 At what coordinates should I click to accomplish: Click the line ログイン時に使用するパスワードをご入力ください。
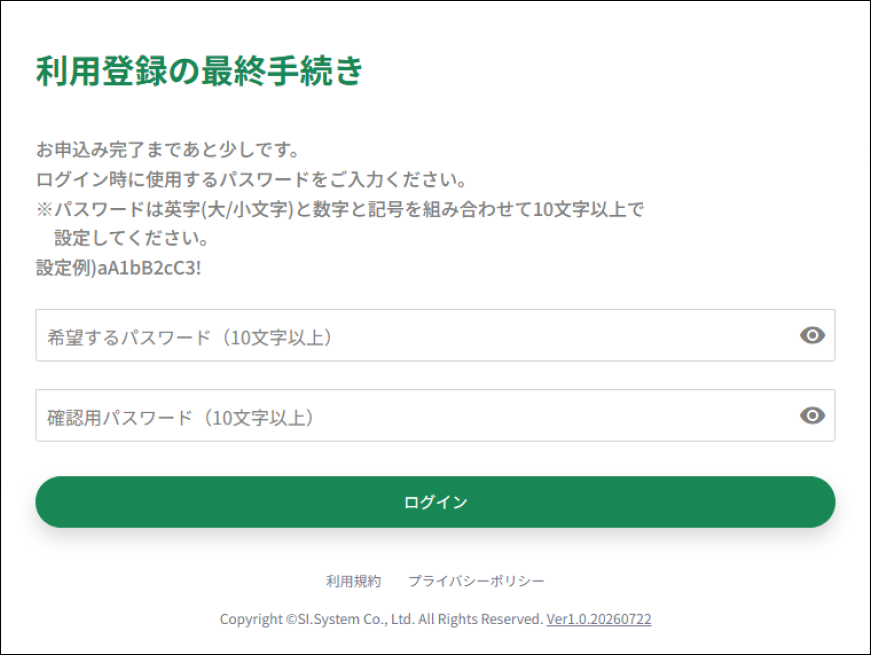point(251,179)
